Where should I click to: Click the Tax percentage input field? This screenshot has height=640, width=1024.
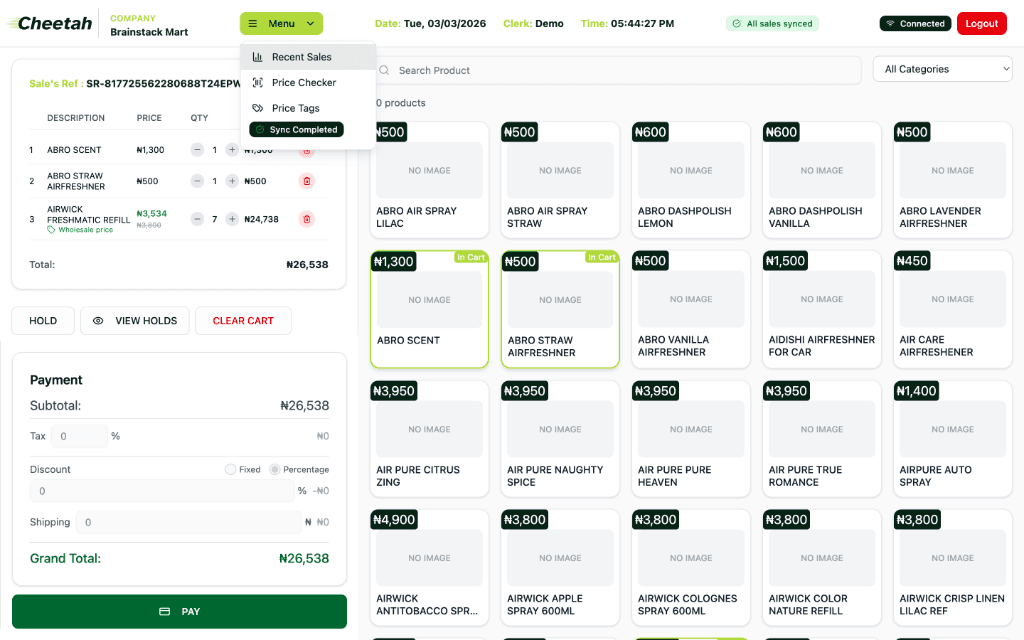pyautogui.click(x=79, y=436)
